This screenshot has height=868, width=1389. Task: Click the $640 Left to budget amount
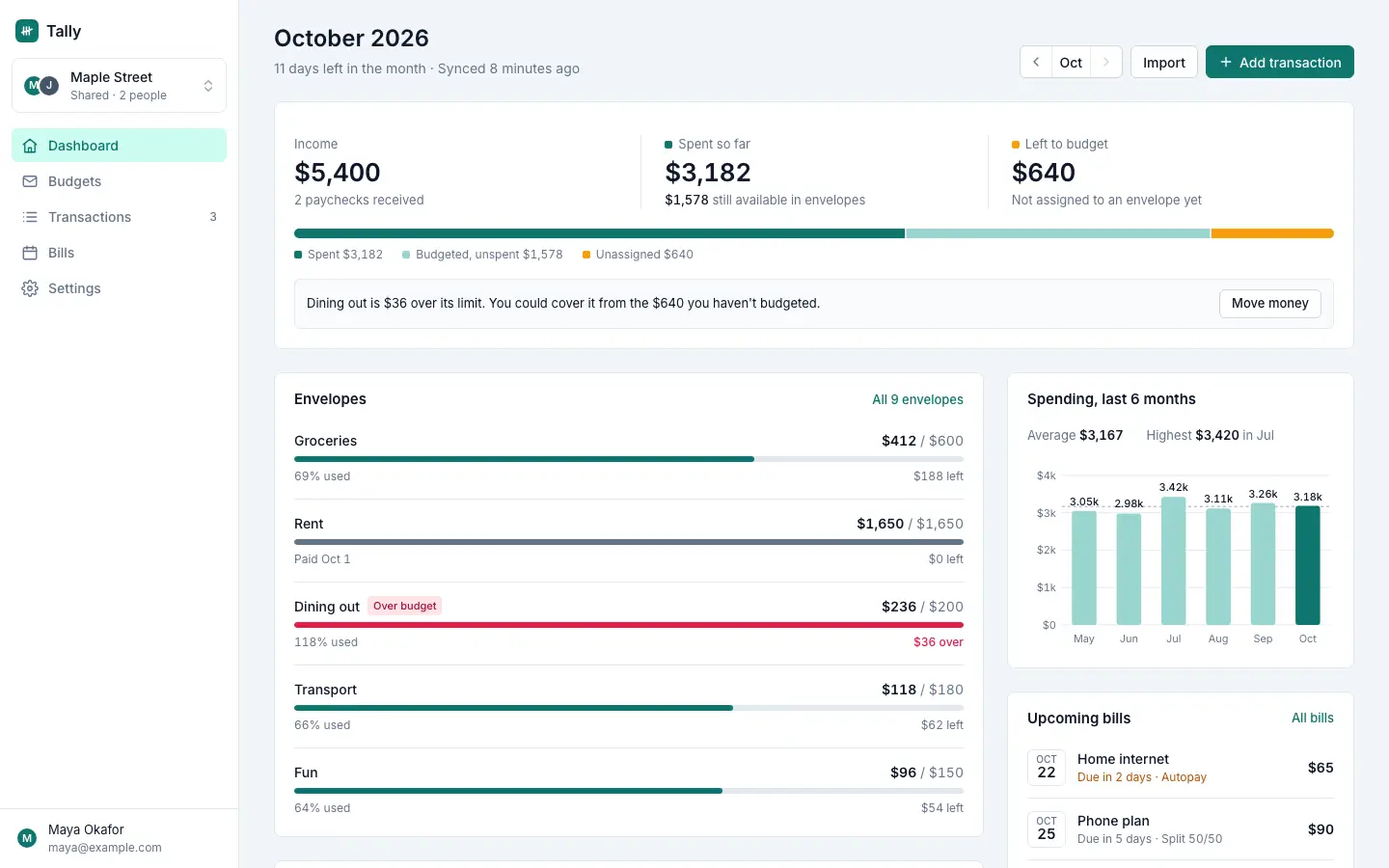[x=1044, y=173]
